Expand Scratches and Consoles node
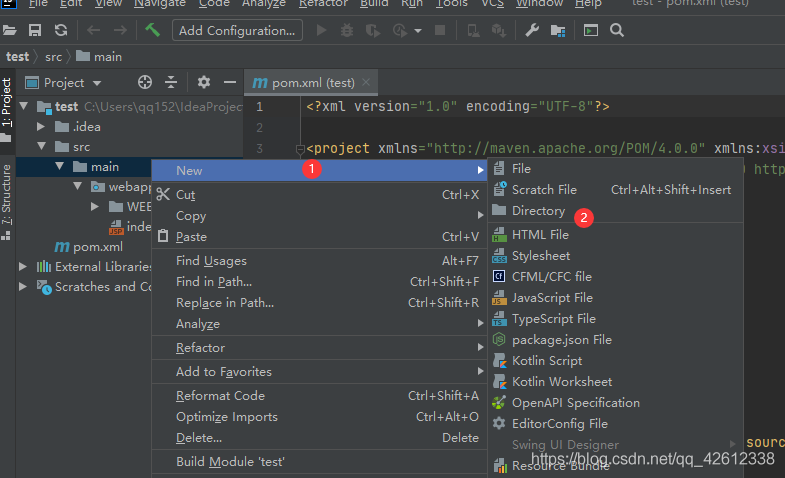 [x=23, y=286]
